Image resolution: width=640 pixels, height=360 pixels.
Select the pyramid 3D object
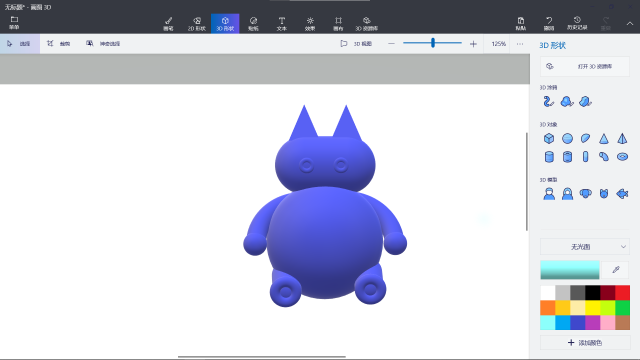pos(622,139)
